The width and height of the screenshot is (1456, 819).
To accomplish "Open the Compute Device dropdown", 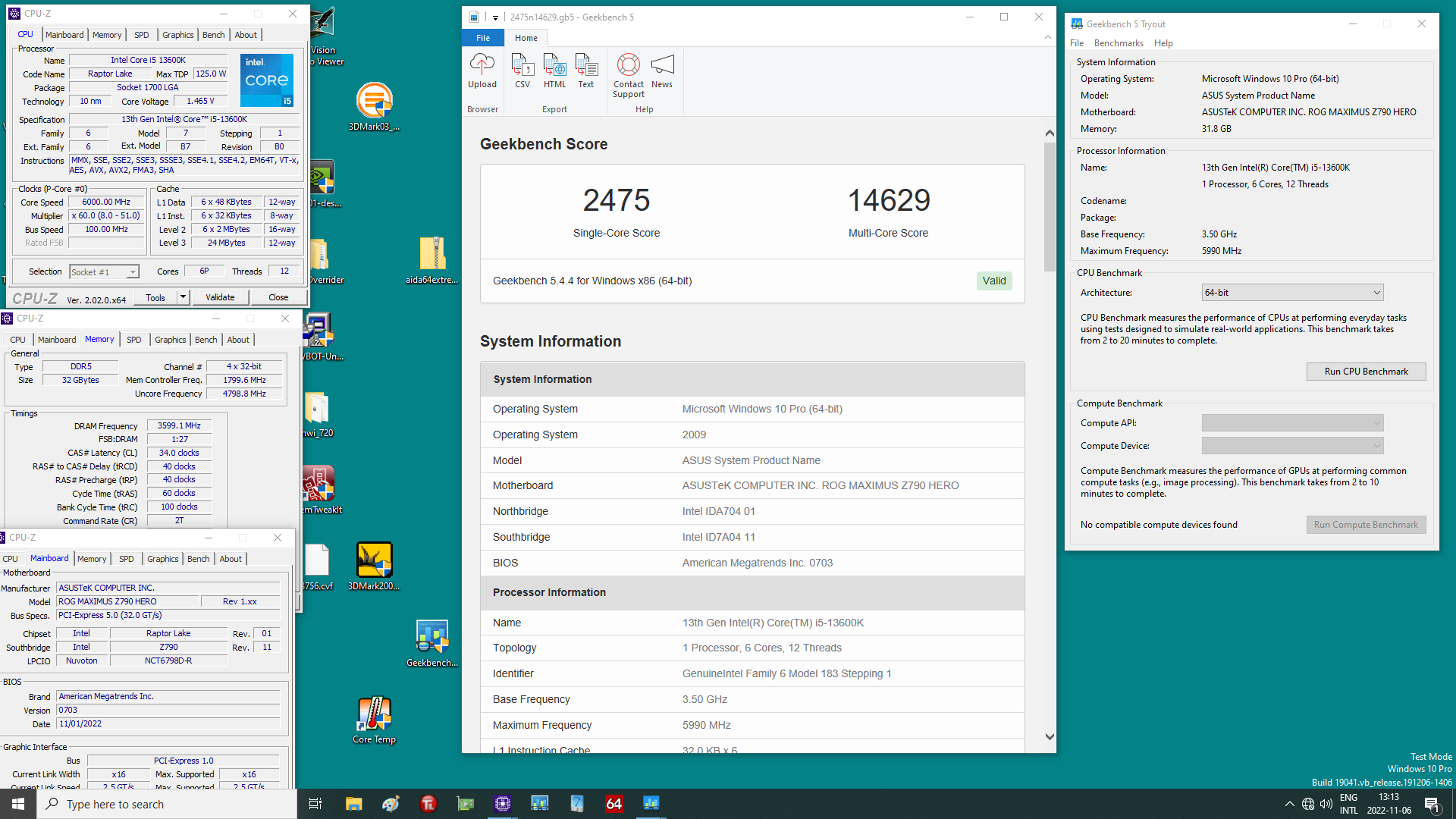I will coord(1292,446).
